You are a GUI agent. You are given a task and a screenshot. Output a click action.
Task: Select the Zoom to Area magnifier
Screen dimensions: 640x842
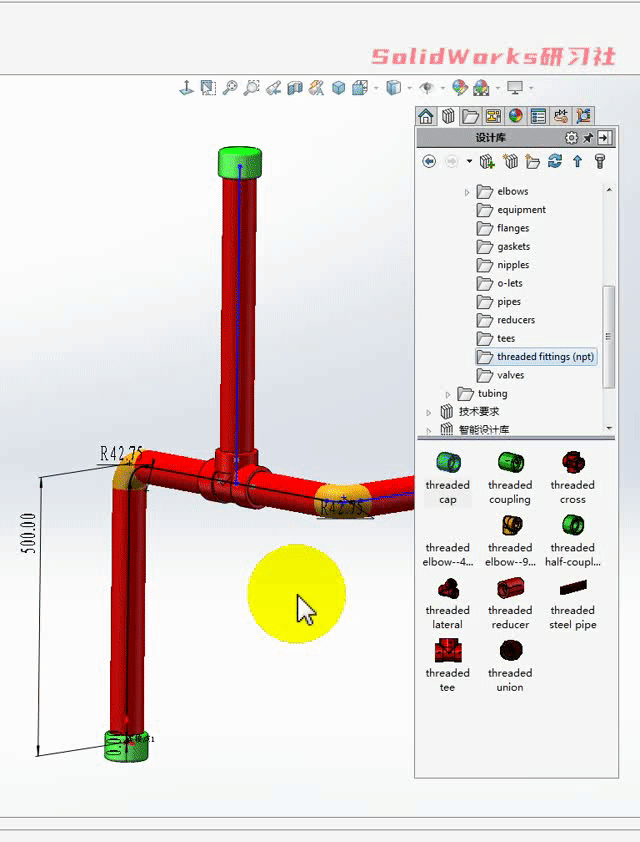coord(230,88)
